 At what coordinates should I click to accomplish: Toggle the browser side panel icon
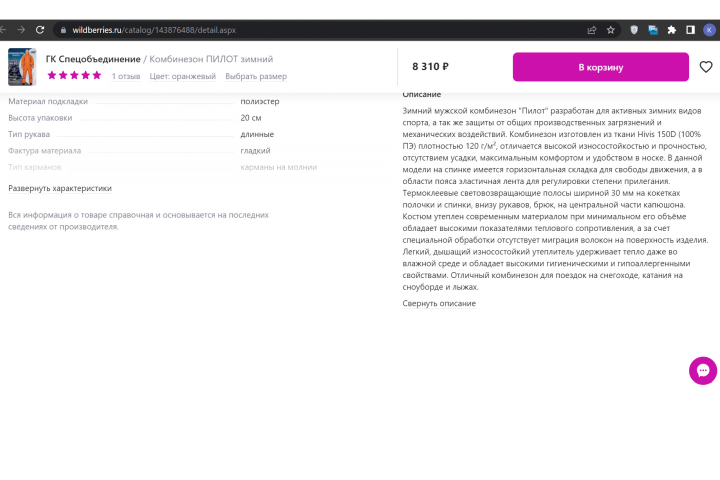pyautogui.click(x=690, y=30)
